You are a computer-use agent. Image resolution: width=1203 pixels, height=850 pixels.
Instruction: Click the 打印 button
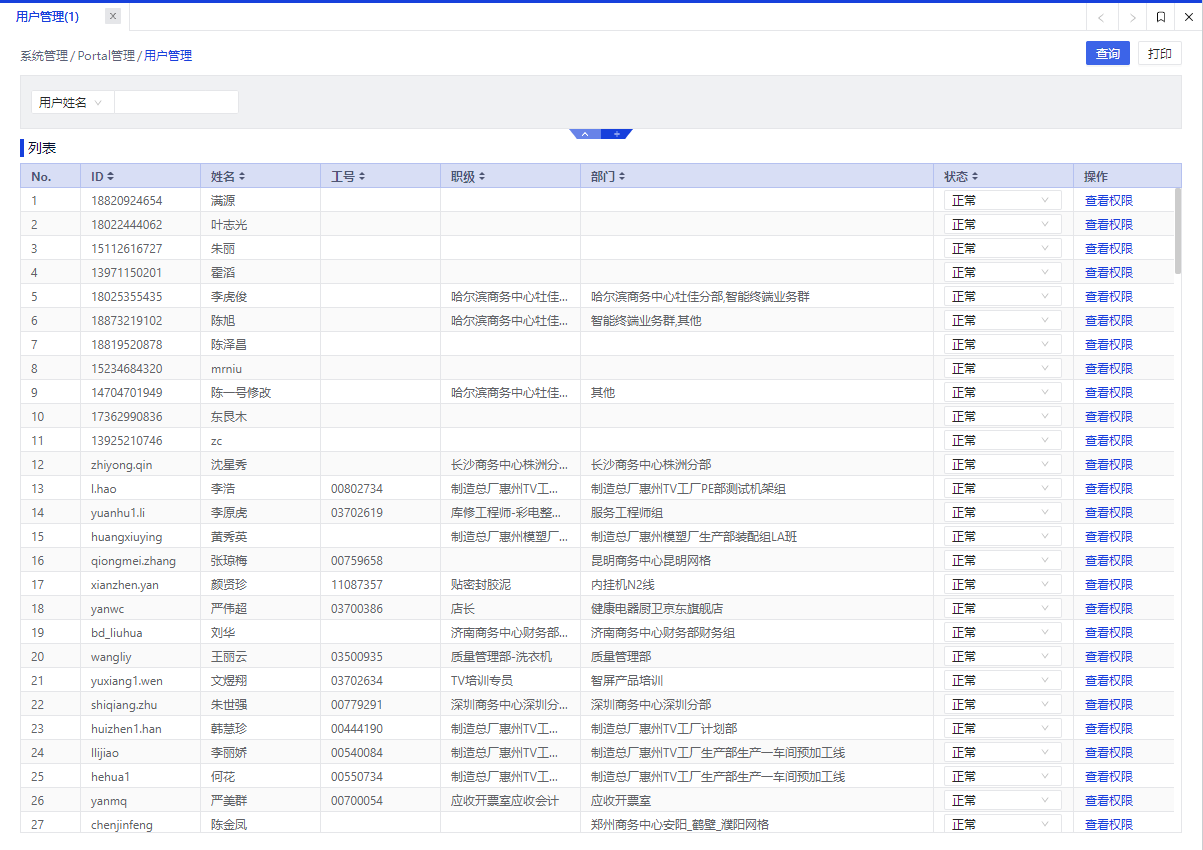pos(1159,54)
